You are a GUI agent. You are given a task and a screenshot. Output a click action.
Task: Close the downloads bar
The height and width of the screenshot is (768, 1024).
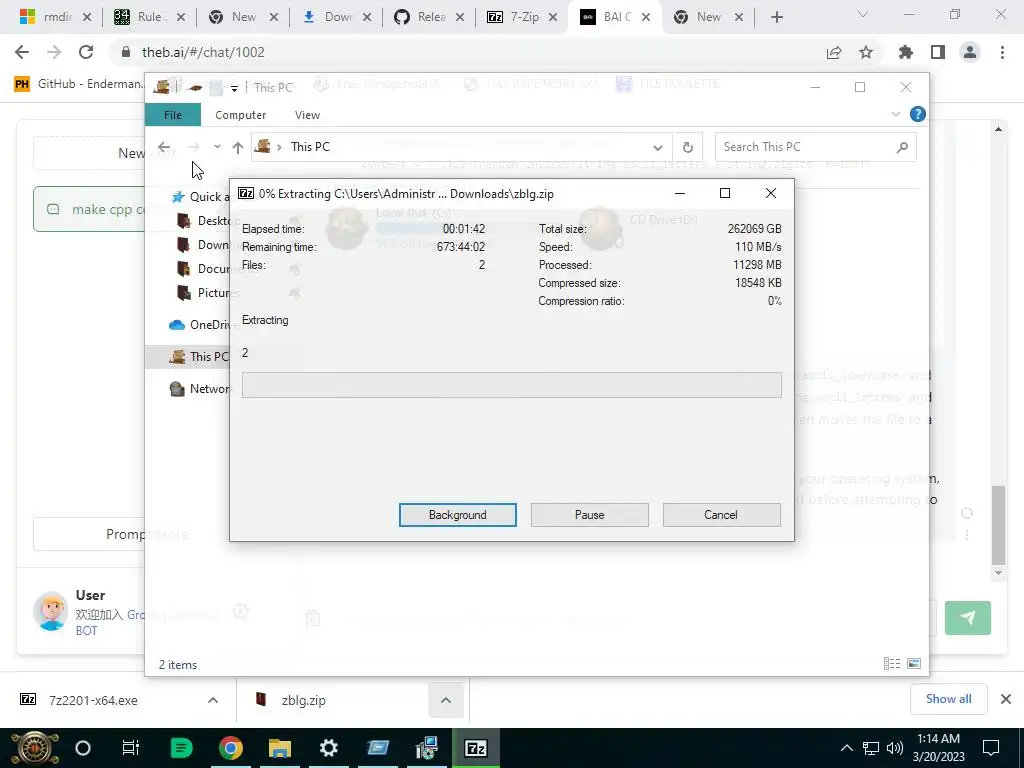point(1006,699)
